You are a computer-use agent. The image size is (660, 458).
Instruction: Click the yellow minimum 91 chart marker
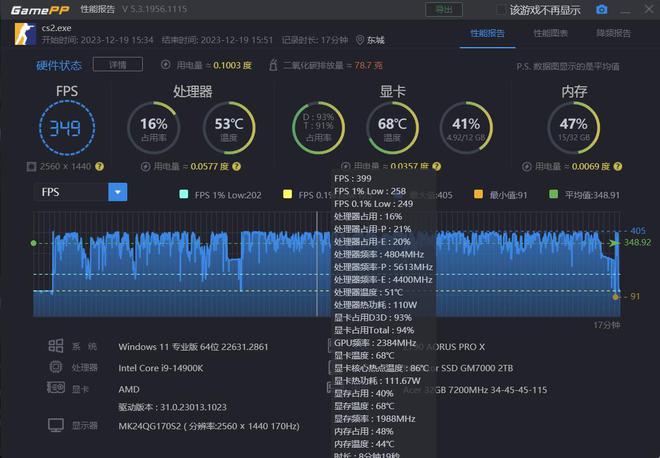pyautogui.click(x=615, y=297)
